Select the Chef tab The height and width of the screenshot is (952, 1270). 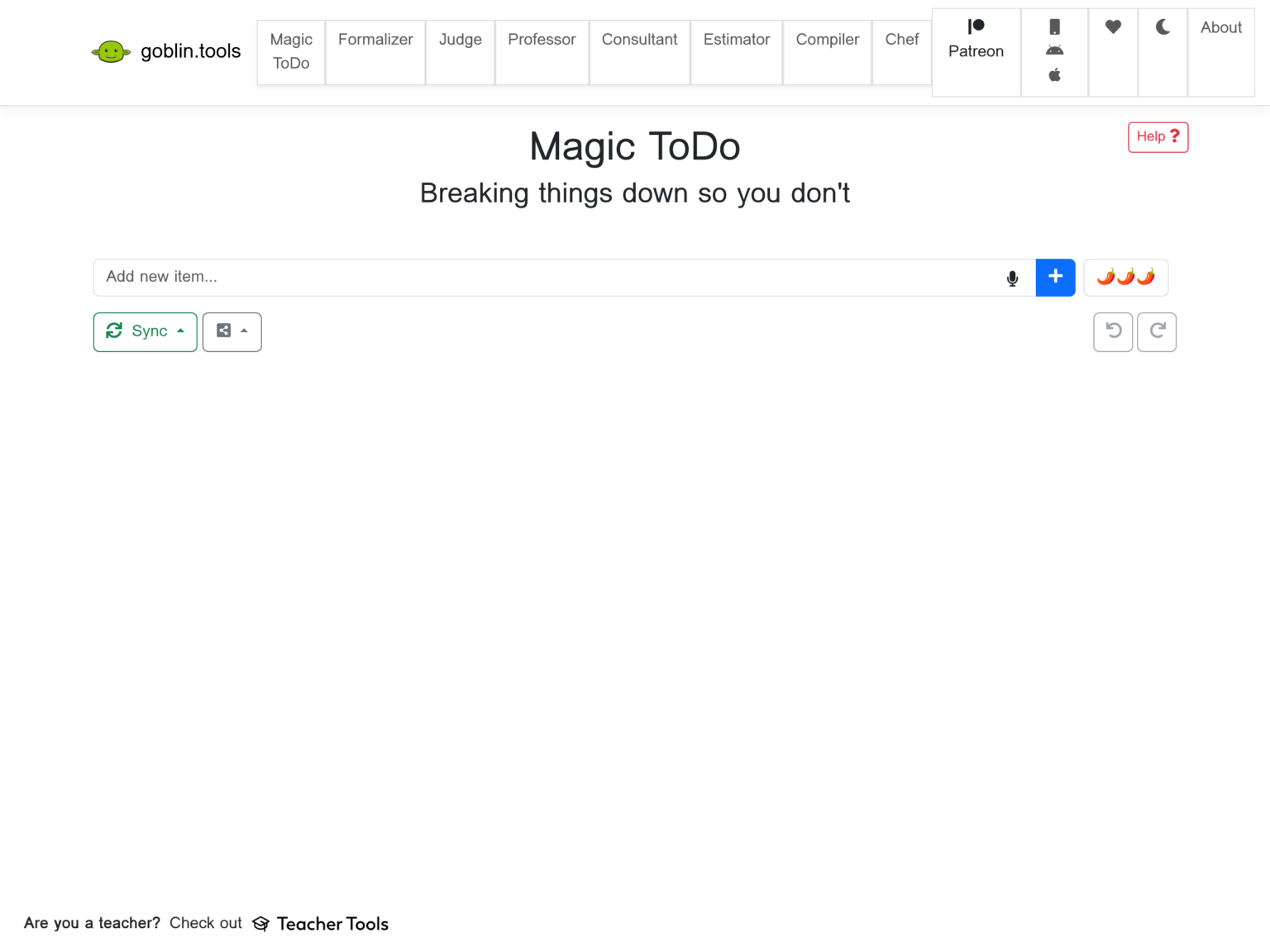tap(901, 40)
